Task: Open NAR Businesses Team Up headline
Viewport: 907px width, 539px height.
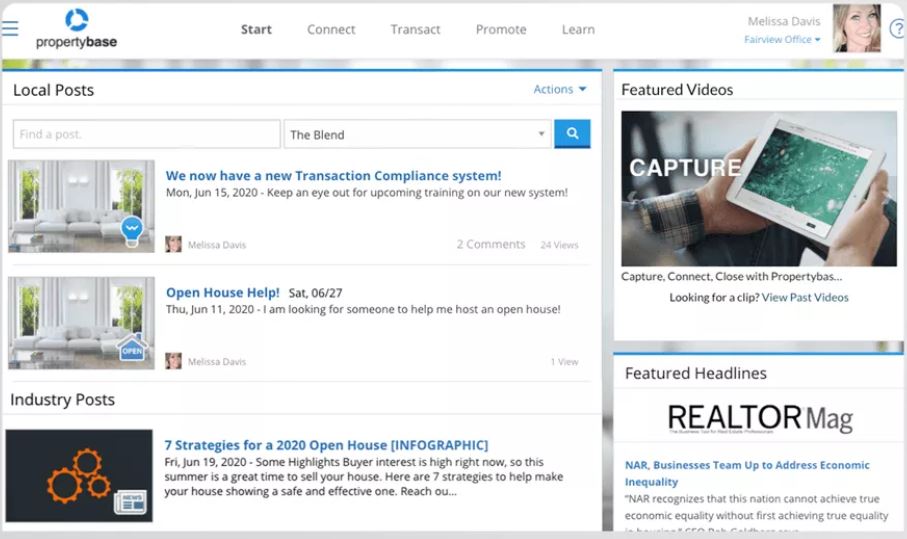Action: pyautogui.click(x=747, y=473)
